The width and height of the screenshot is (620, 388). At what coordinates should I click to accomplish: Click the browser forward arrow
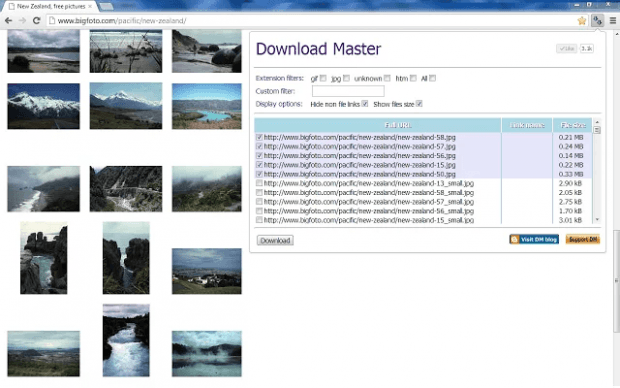coord(23,21)
